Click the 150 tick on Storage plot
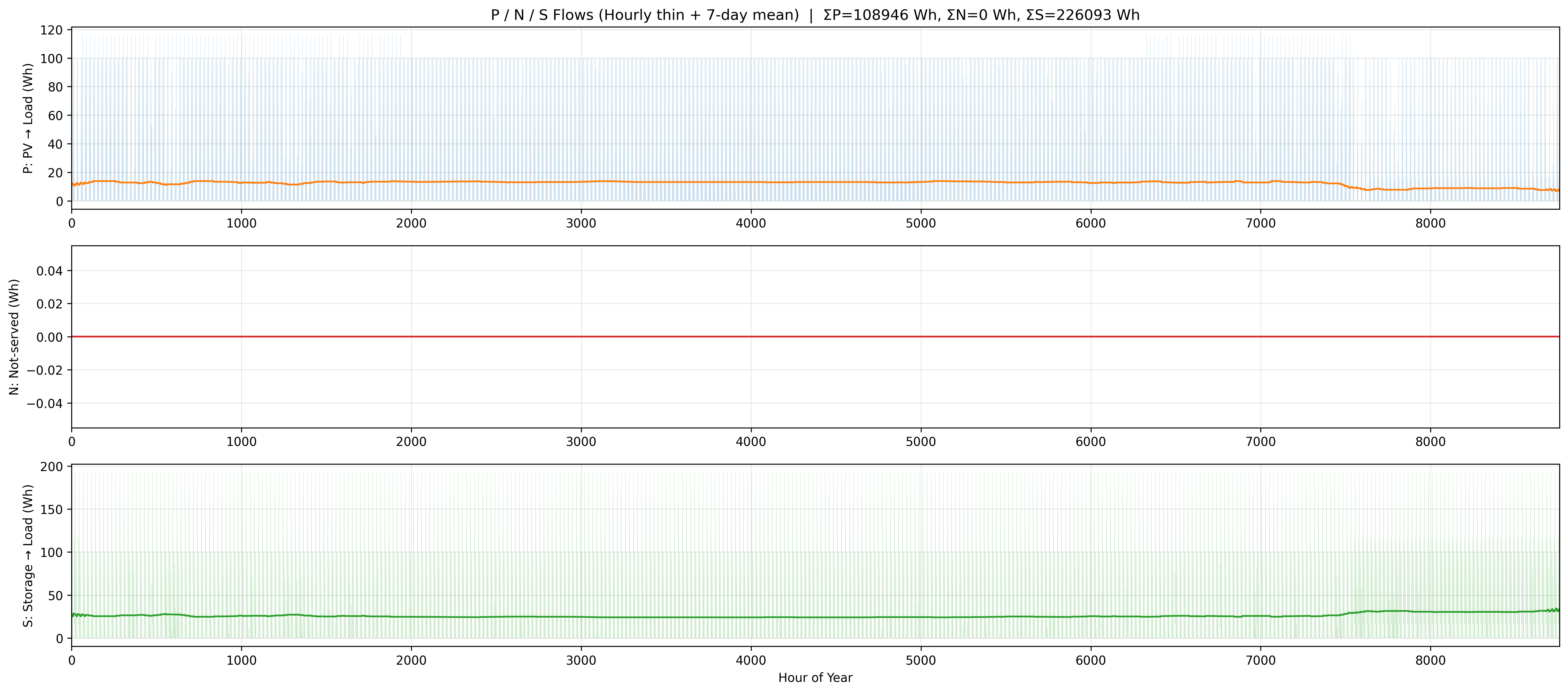 (x=52, y=509)
